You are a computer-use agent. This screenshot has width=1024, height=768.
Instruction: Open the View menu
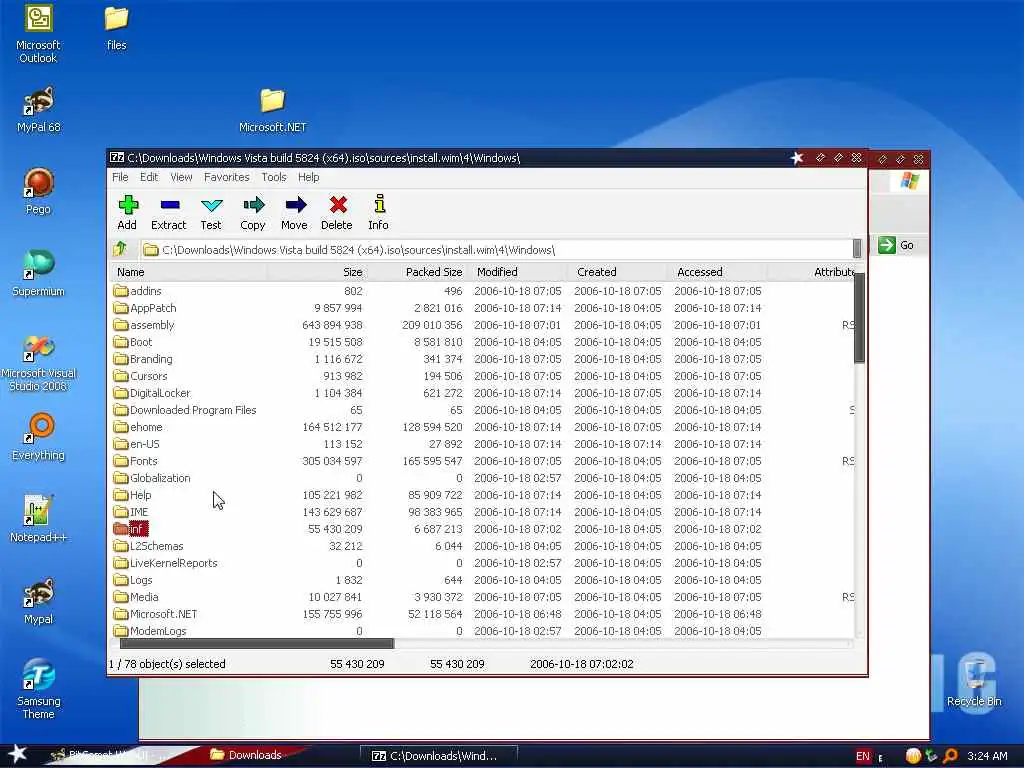click(x=182, y=177)
